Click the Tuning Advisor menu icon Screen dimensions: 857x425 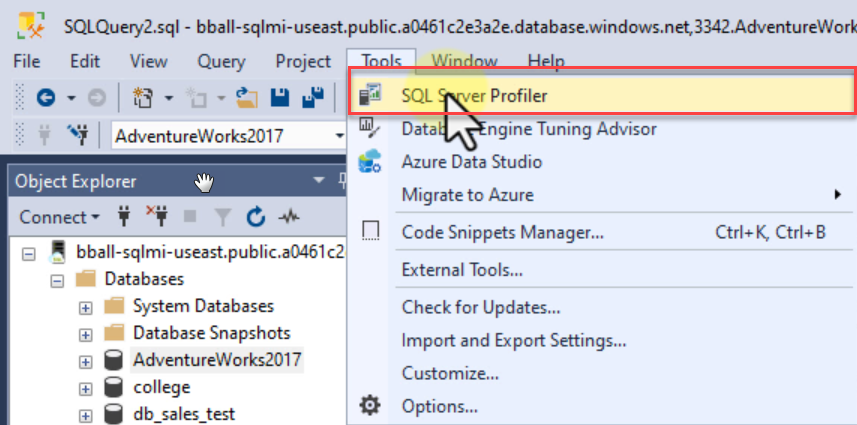[369, 128]
